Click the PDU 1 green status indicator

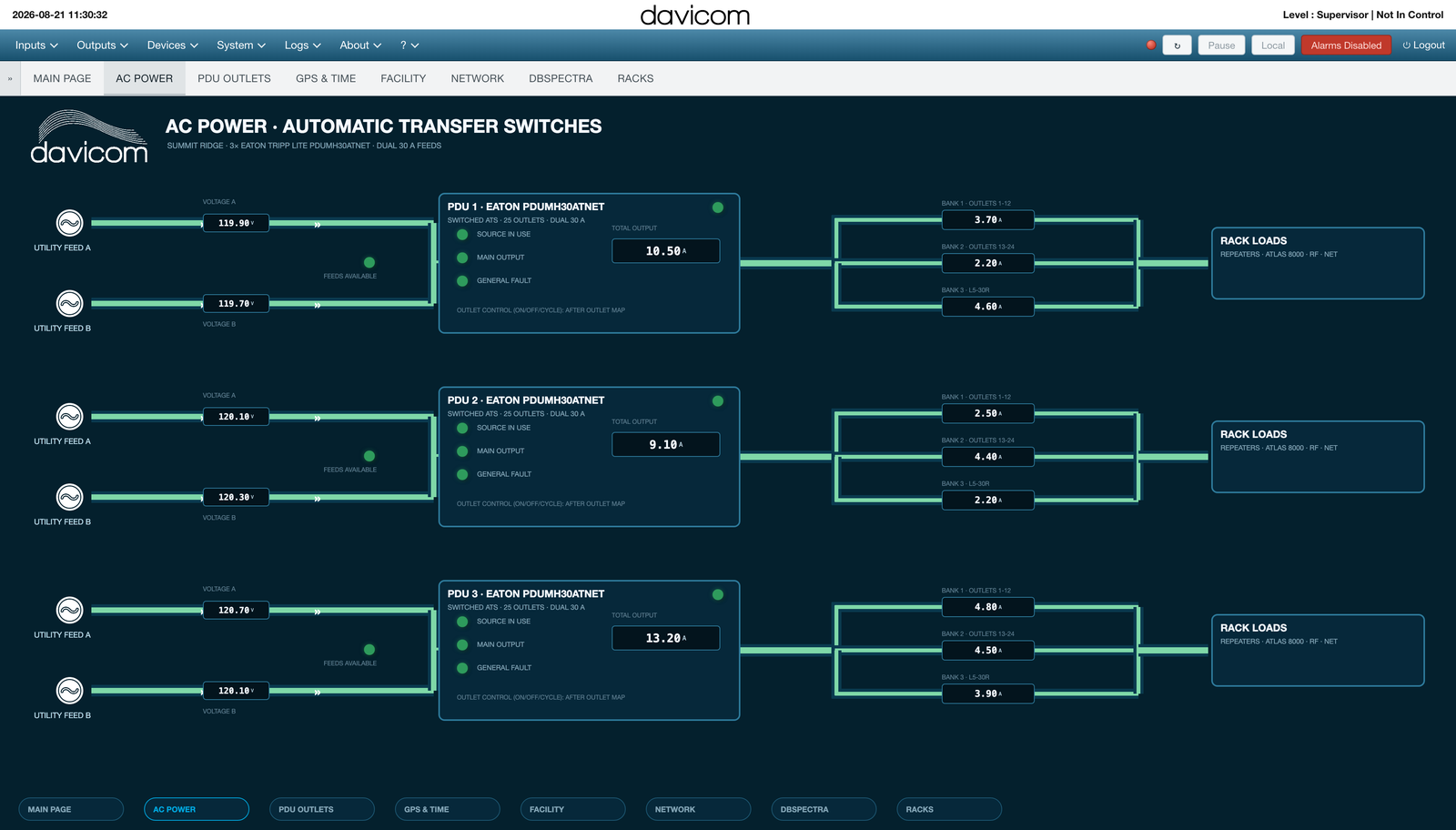[718, 207]
